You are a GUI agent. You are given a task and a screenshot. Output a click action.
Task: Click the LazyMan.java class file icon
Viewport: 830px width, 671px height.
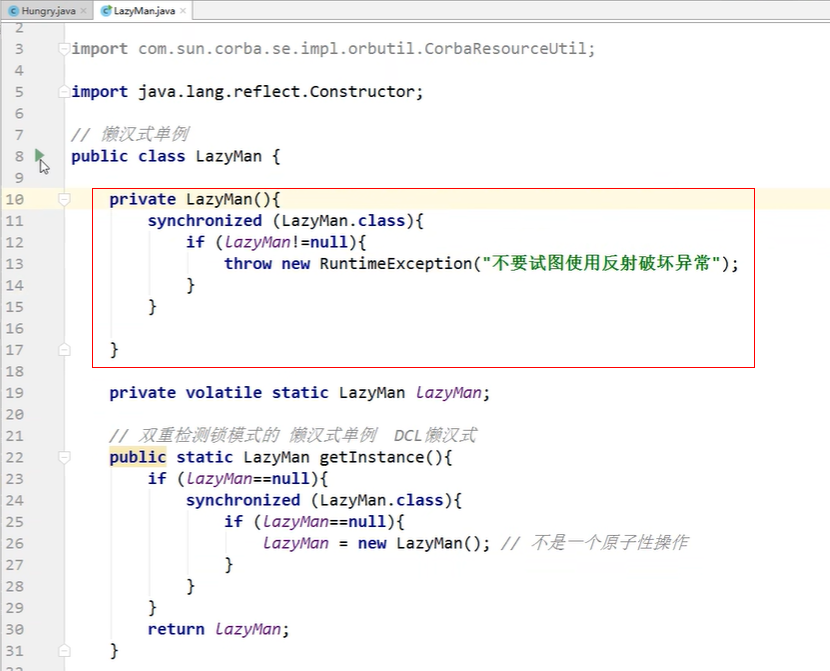pos(106,11)
